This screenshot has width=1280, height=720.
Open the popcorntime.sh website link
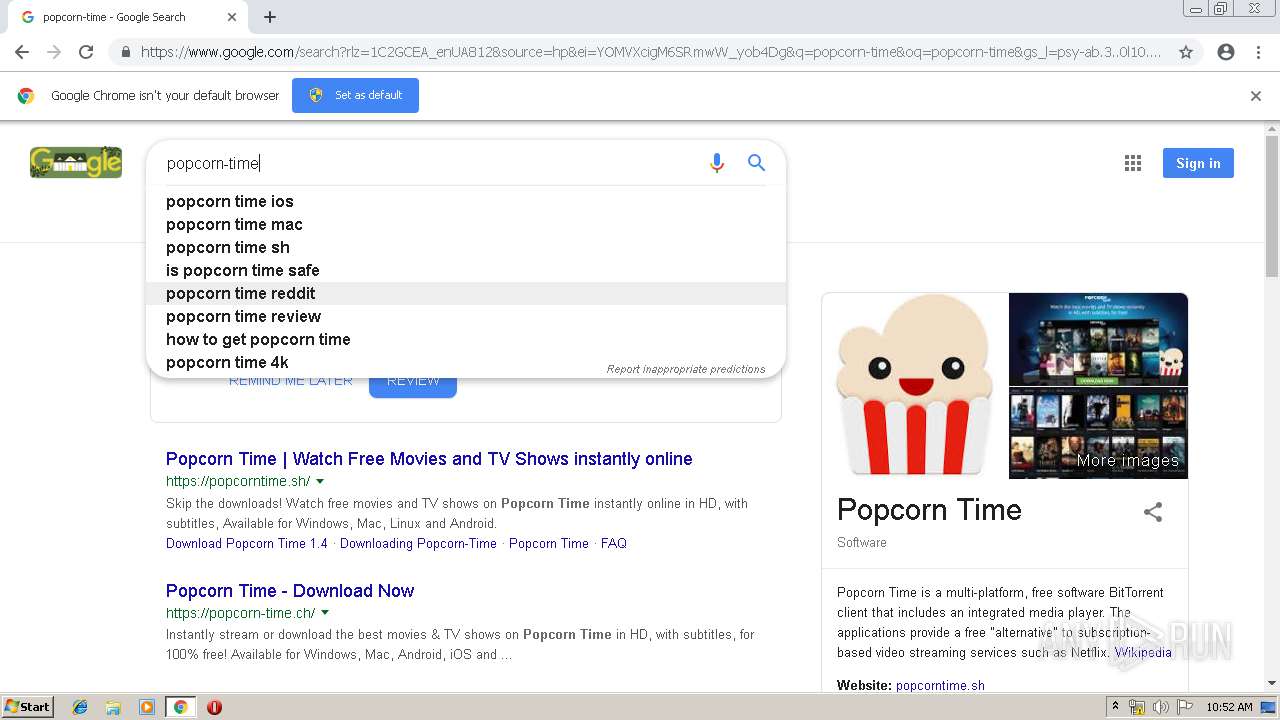(x=940, y=685)
